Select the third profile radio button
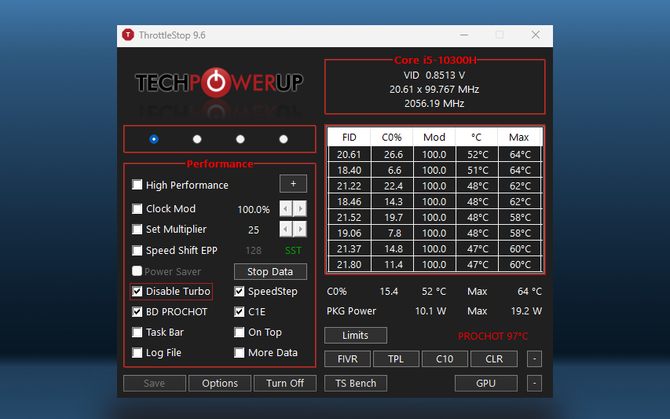 click(x=240, y=139)
